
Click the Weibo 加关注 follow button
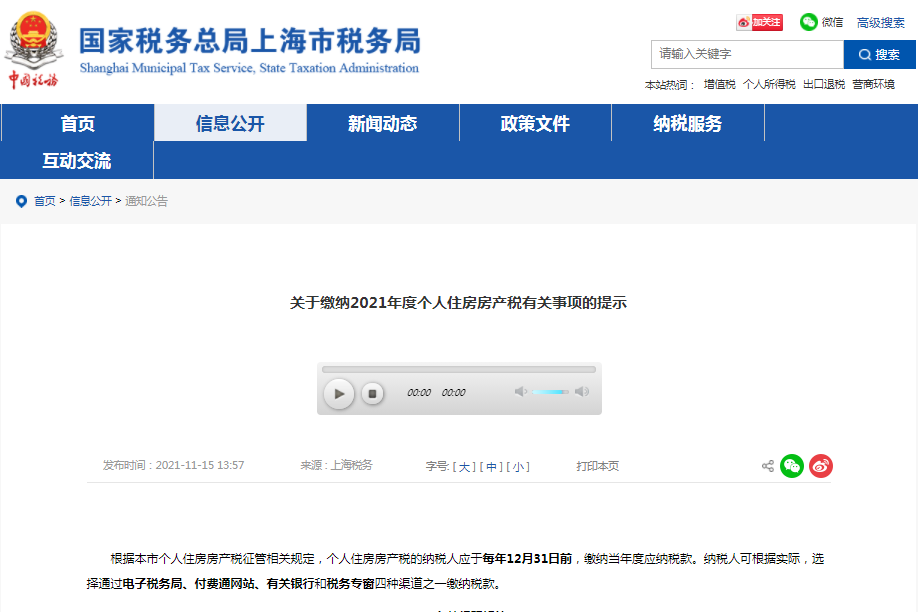pos(759,22)
